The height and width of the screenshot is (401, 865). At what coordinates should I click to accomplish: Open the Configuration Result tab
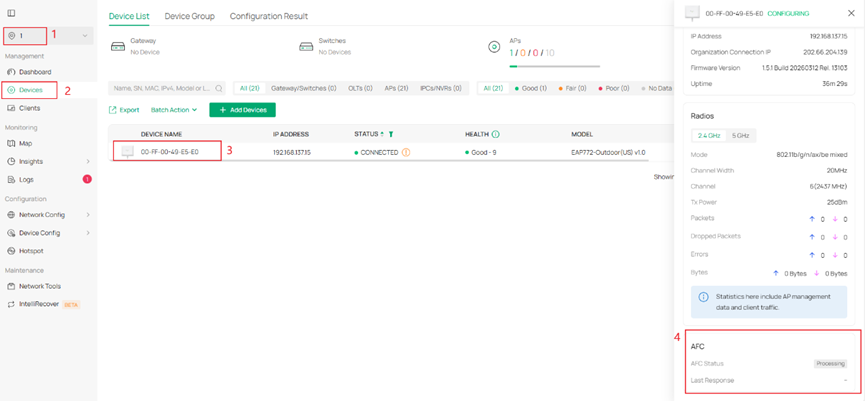coord(268,17)
